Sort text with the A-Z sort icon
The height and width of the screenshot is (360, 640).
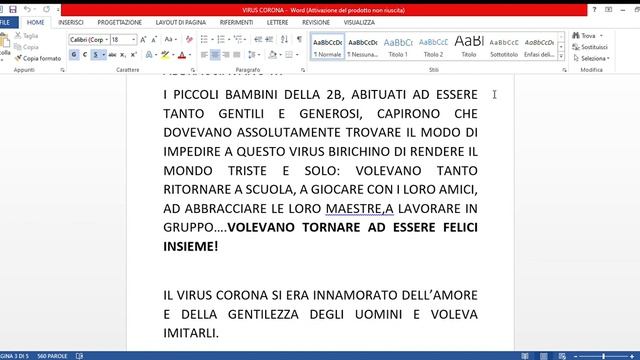click(284, 40)
